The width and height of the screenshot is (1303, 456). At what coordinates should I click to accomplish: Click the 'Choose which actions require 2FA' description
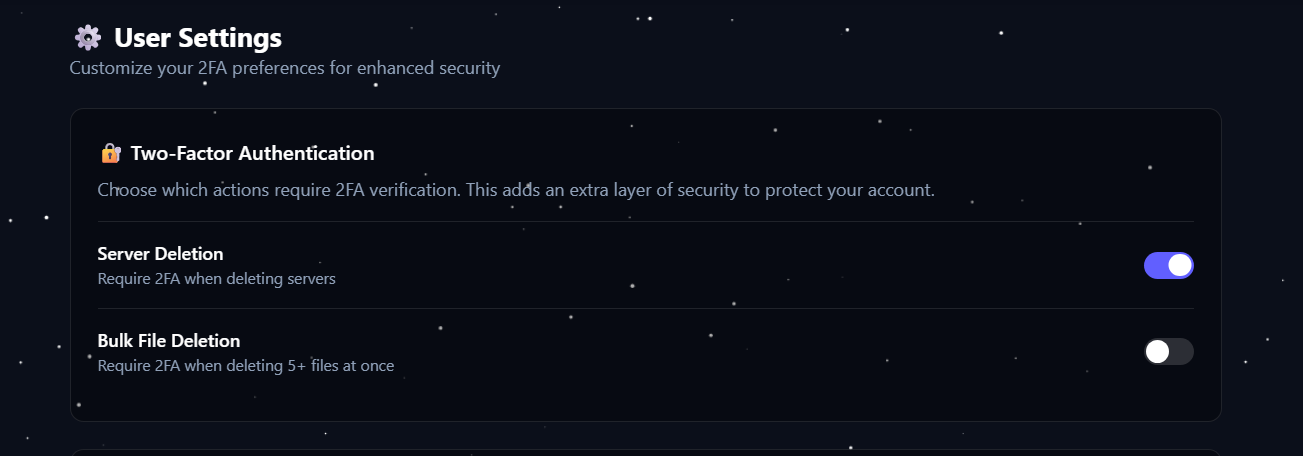tap(515, 190)
